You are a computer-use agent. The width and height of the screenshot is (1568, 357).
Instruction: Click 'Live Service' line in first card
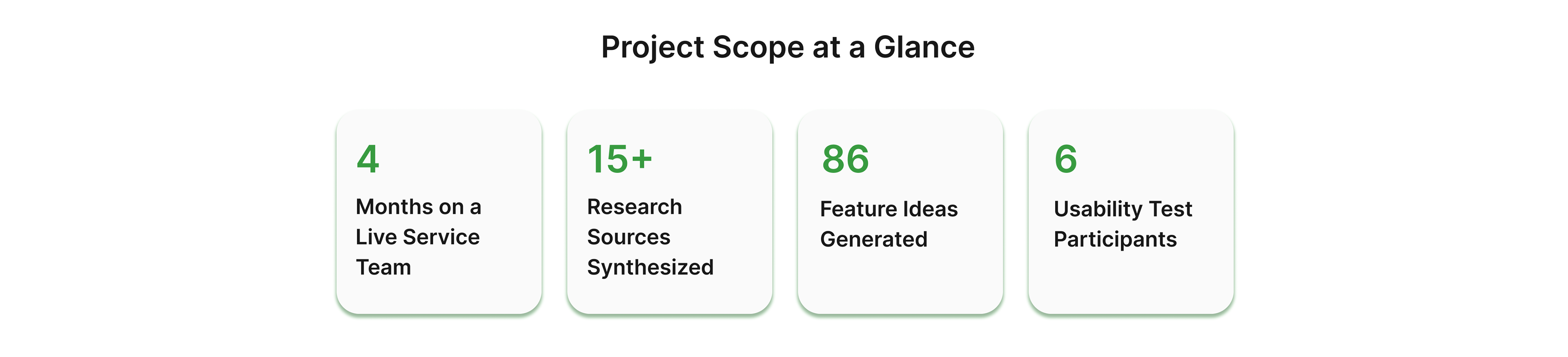(418, 237)
